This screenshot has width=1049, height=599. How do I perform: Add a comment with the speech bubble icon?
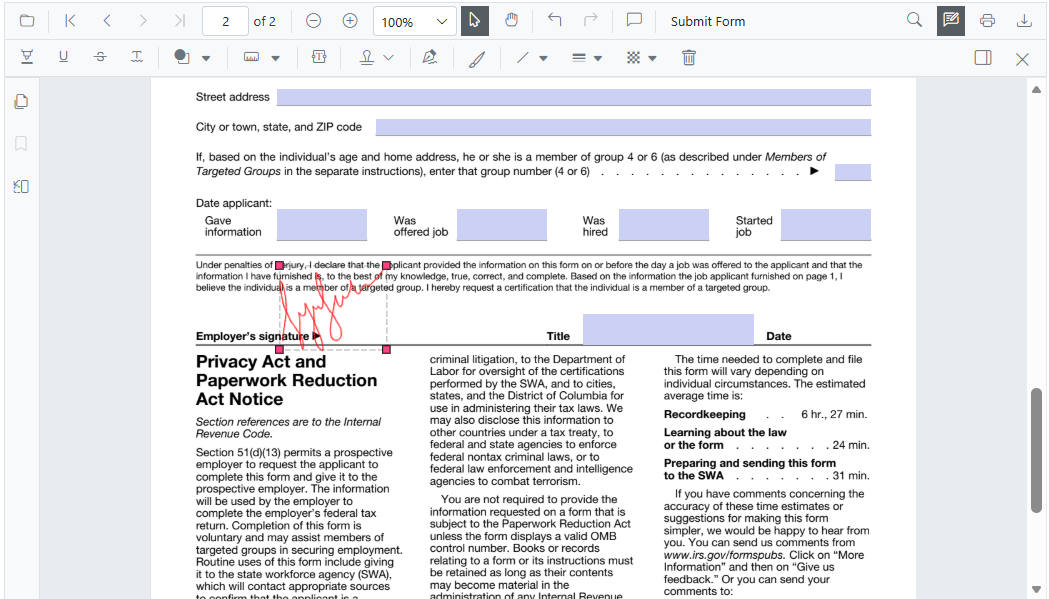click(634, 21)
